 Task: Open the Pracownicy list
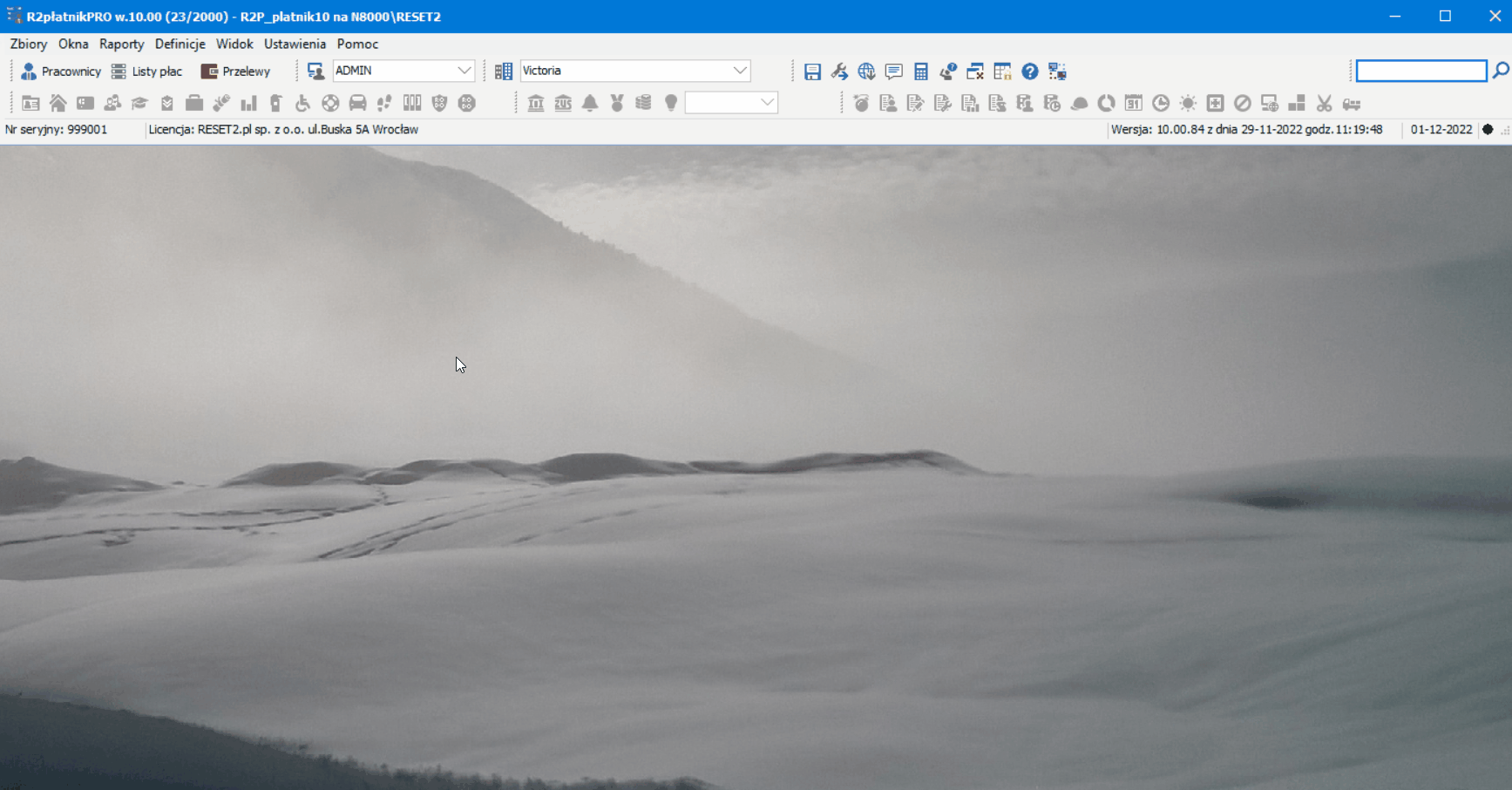click(61, 72)
